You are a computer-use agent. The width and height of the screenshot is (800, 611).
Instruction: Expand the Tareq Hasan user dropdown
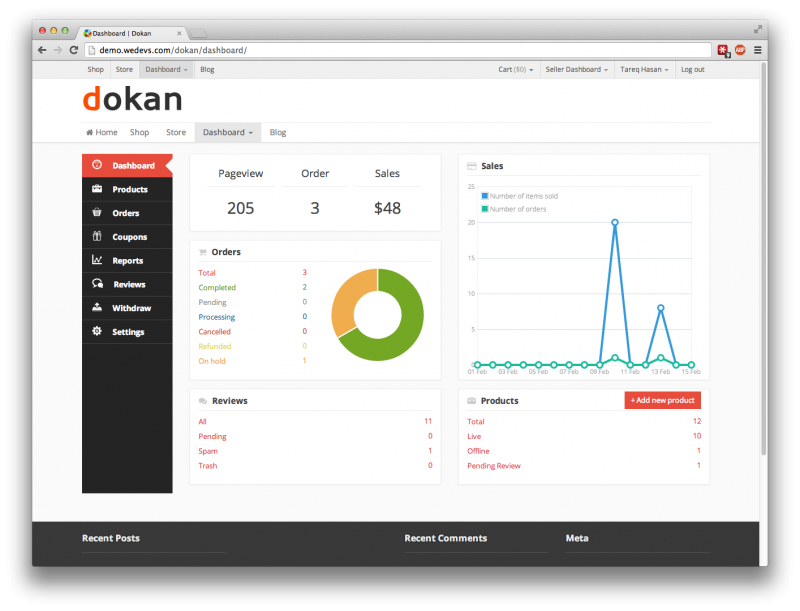click(645, 70)
